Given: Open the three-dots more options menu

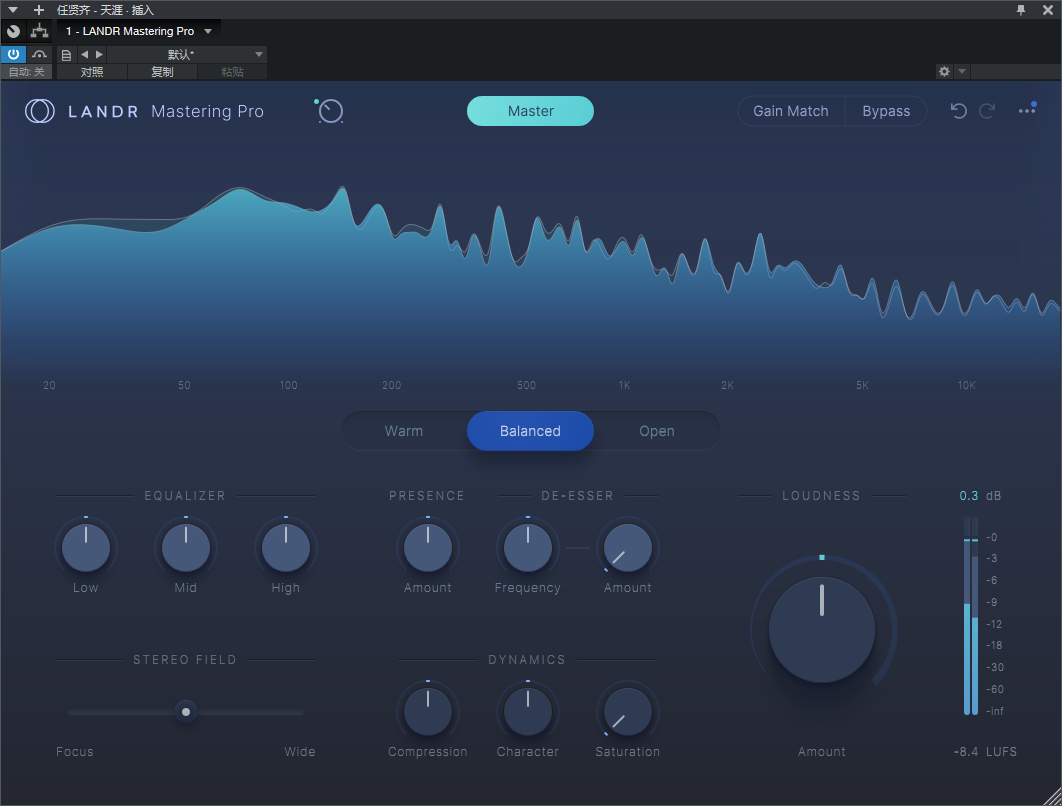Looking at the screenshot, I should pyautogui.click(x=1027, y=110).
